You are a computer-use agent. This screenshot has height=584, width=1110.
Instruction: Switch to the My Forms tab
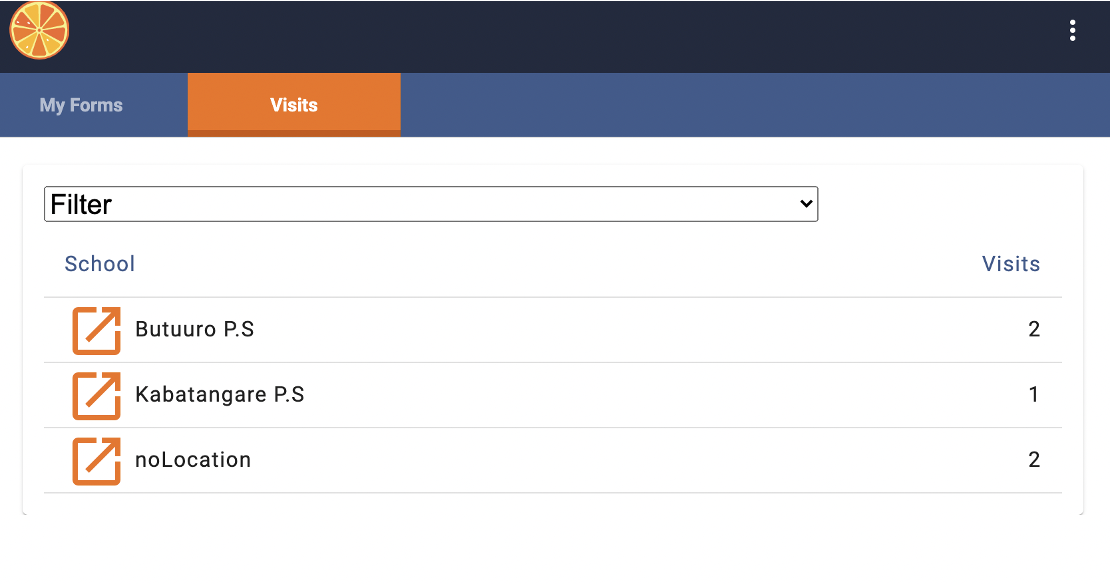[x=81, y=105]
